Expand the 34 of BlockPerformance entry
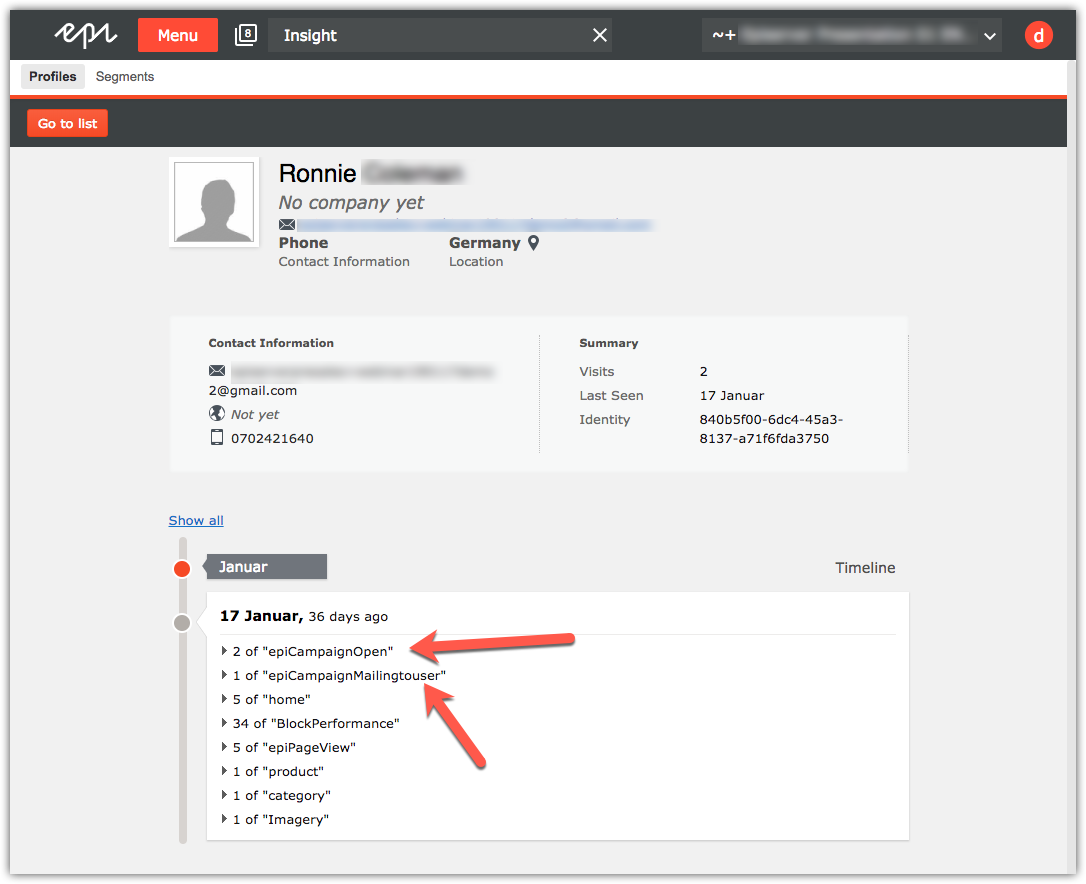This screenshot has height=884, width=1086. tap(224, 723)
